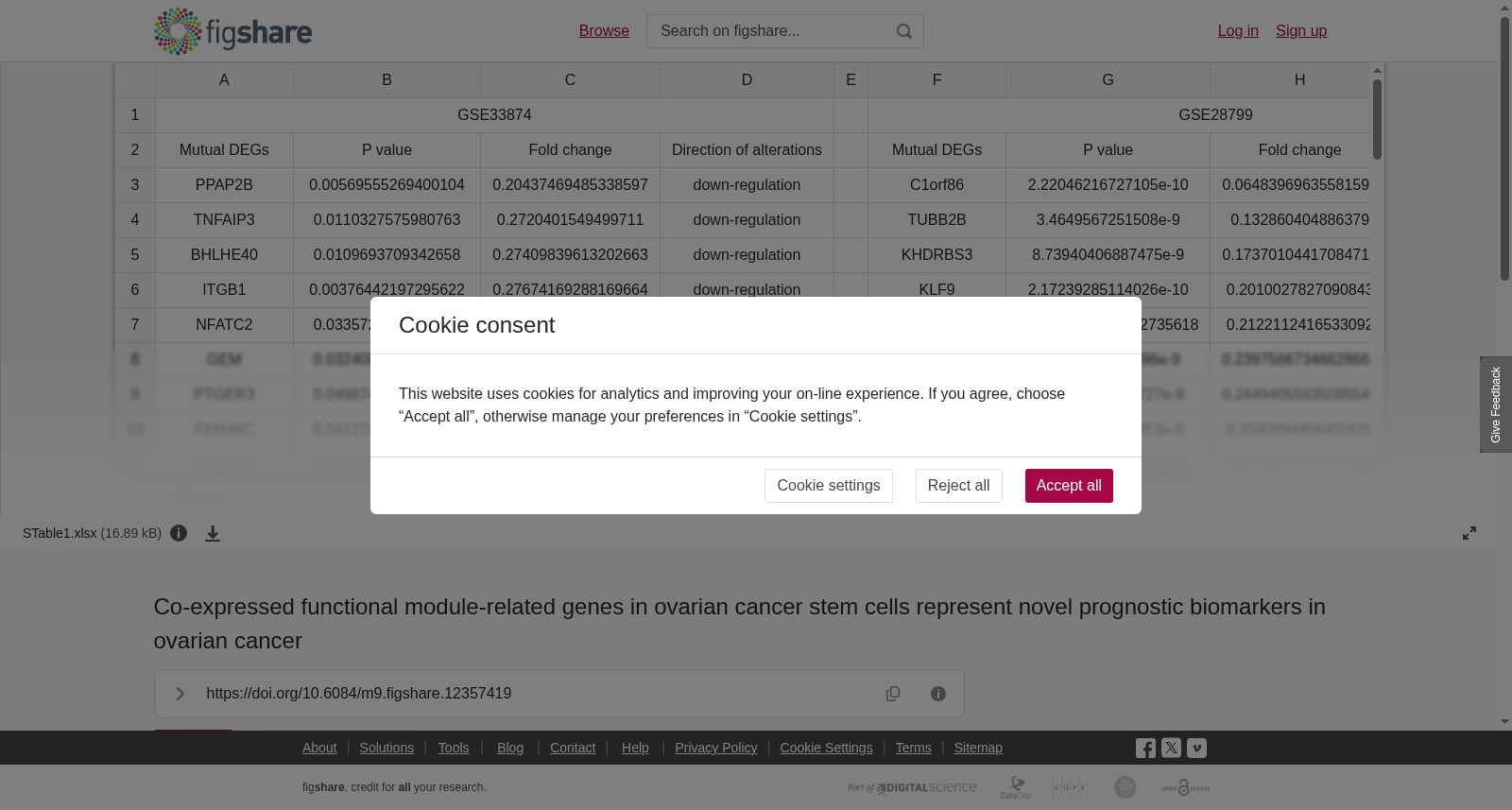The image size is (1512, 810).
Task: Click the STable1.xlsx file name
Action: [x=60, y=533]
